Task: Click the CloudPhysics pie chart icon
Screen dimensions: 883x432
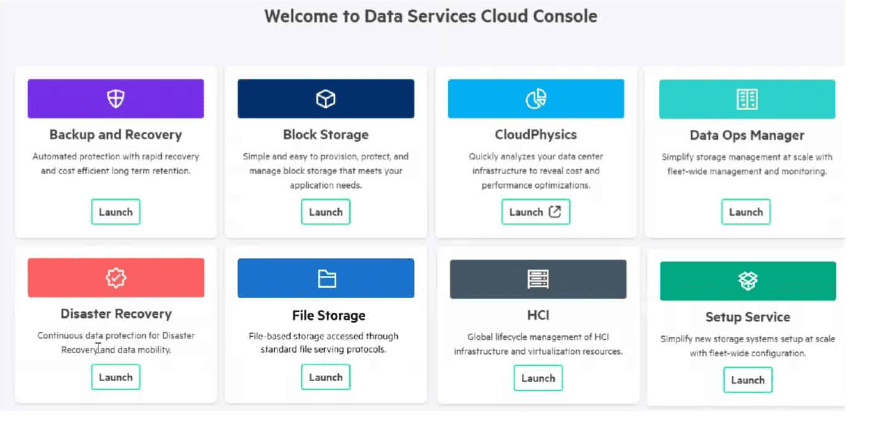Action: click(x=536, y=99)
